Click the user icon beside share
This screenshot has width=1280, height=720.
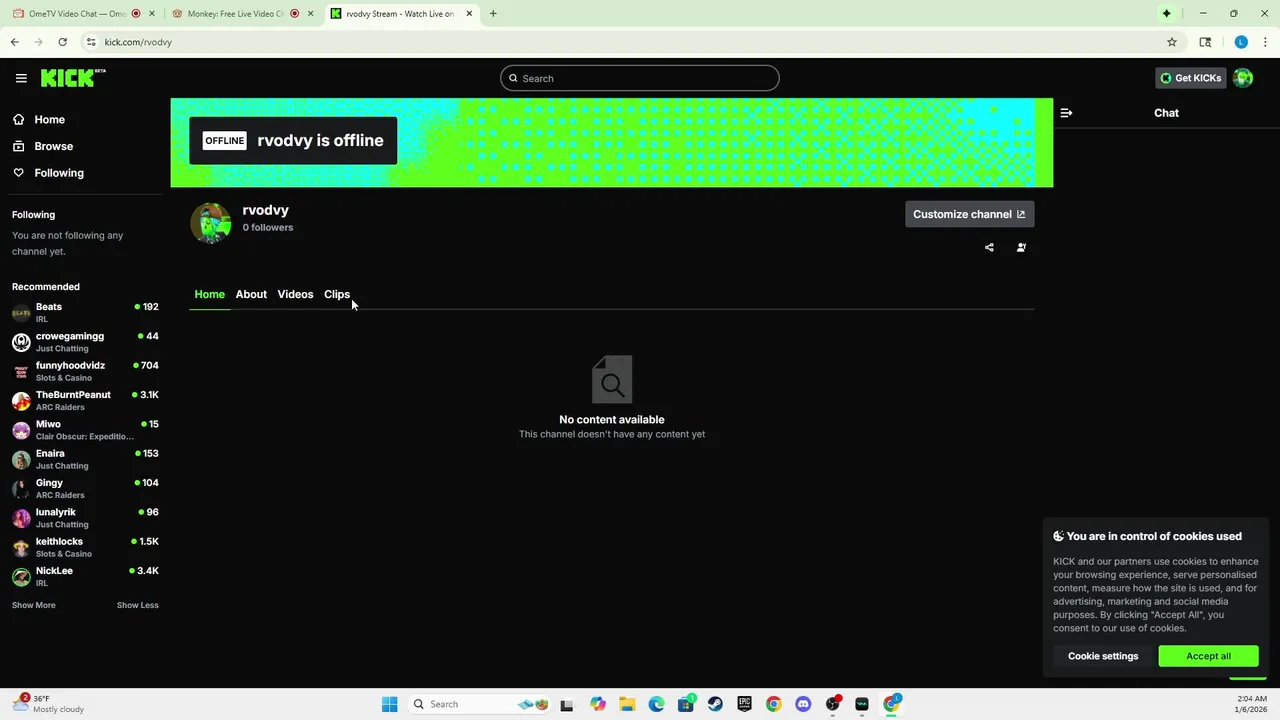point(1021,247)
